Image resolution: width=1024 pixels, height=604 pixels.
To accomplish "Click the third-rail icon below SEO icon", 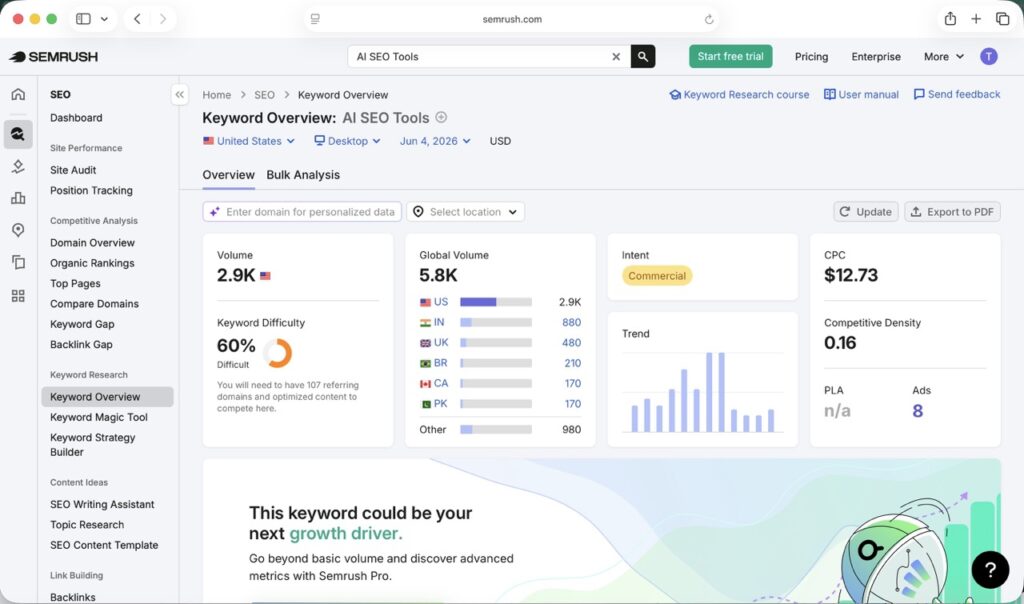I will tap(18, 167).
